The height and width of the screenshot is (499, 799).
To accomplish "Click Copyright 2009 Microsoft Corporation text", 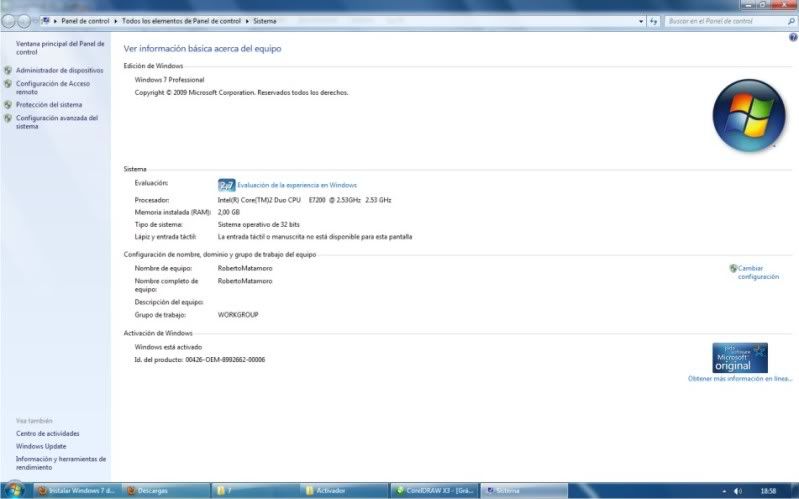I will pos(242,93).
